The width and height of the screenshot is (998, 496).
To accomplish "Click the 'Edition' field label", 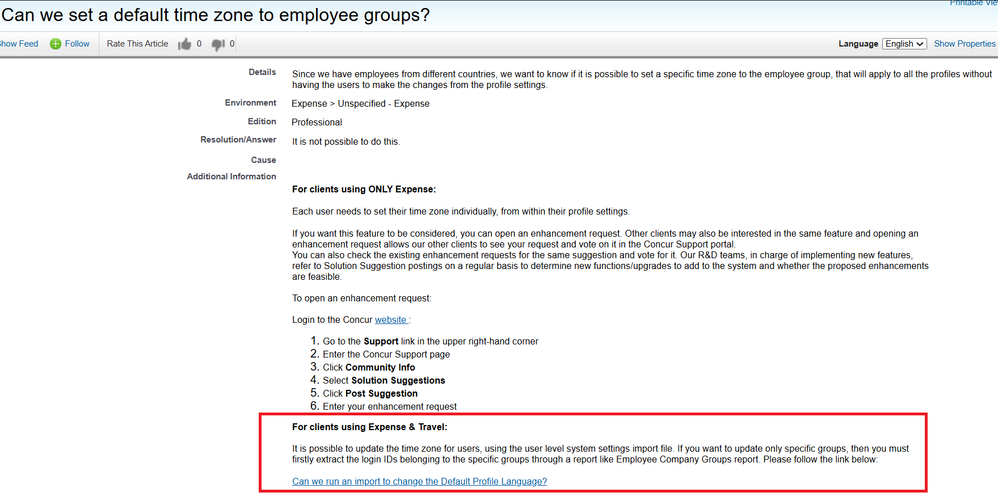I will pyautogui.click(x=262, y=121).
